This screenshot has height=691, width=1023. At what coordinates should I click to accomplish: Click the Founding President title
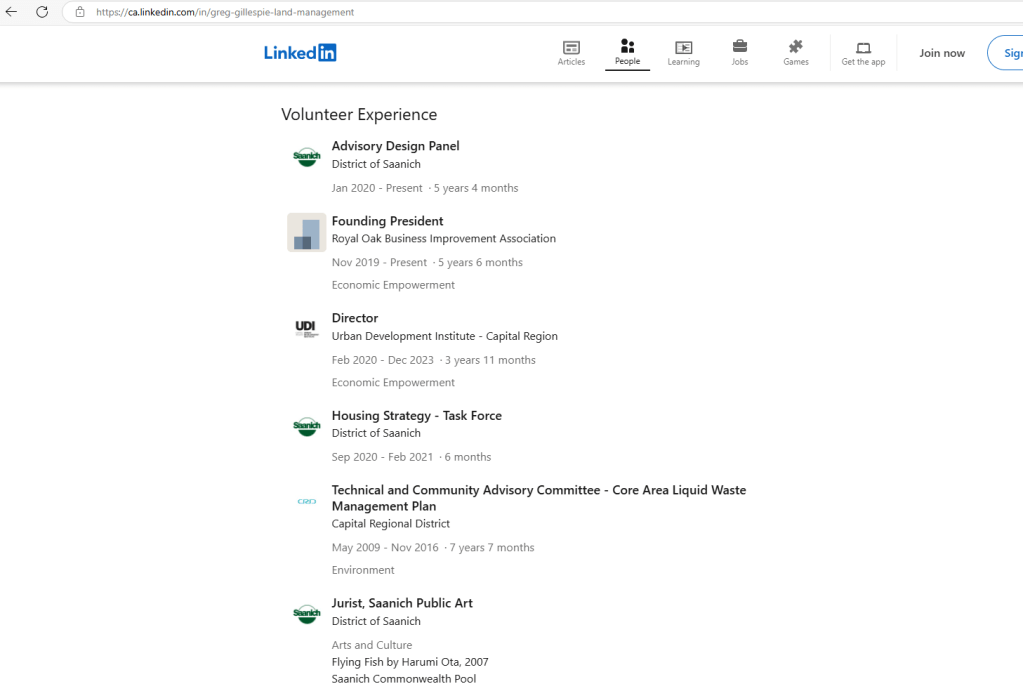click(x=387, y=221)
